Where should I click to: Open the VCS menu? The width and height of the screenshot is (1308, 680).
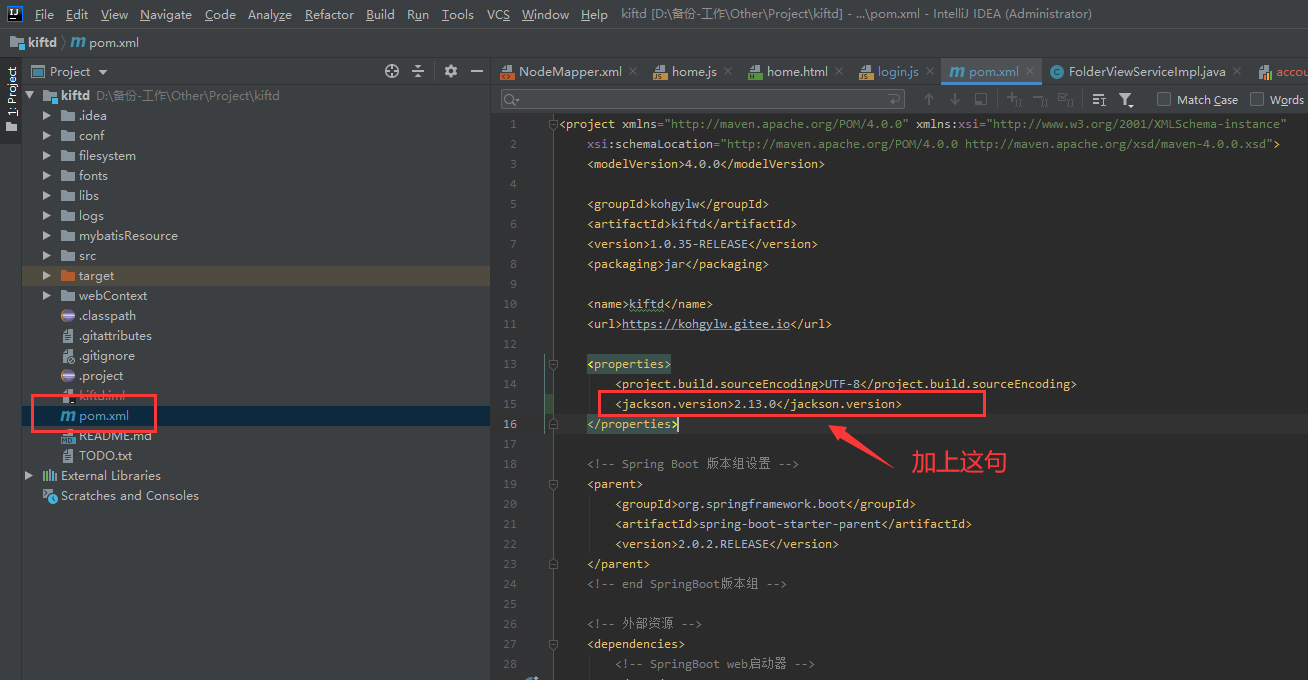(x=498, y=14)
